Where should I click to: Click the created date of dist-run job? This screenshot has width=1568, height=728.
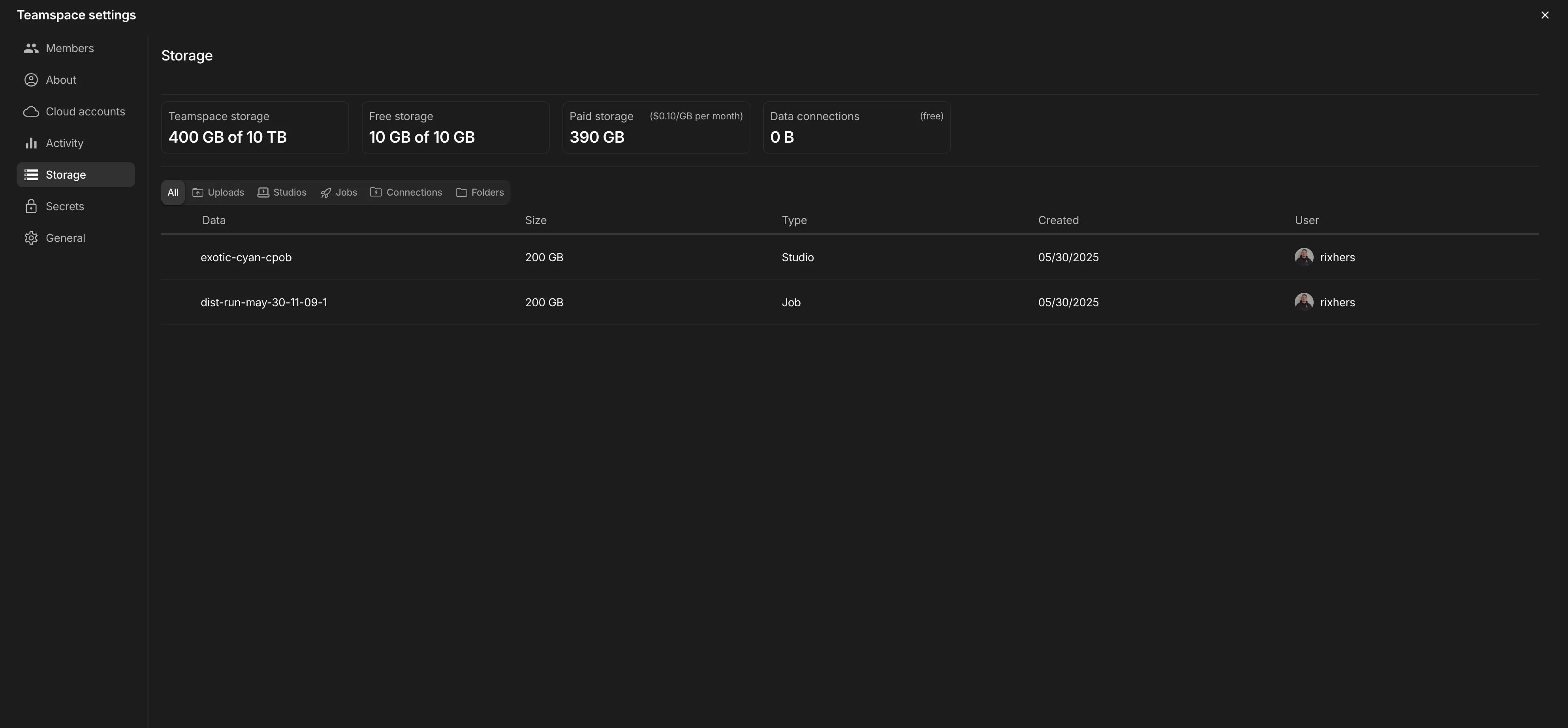coord(1068,303)
